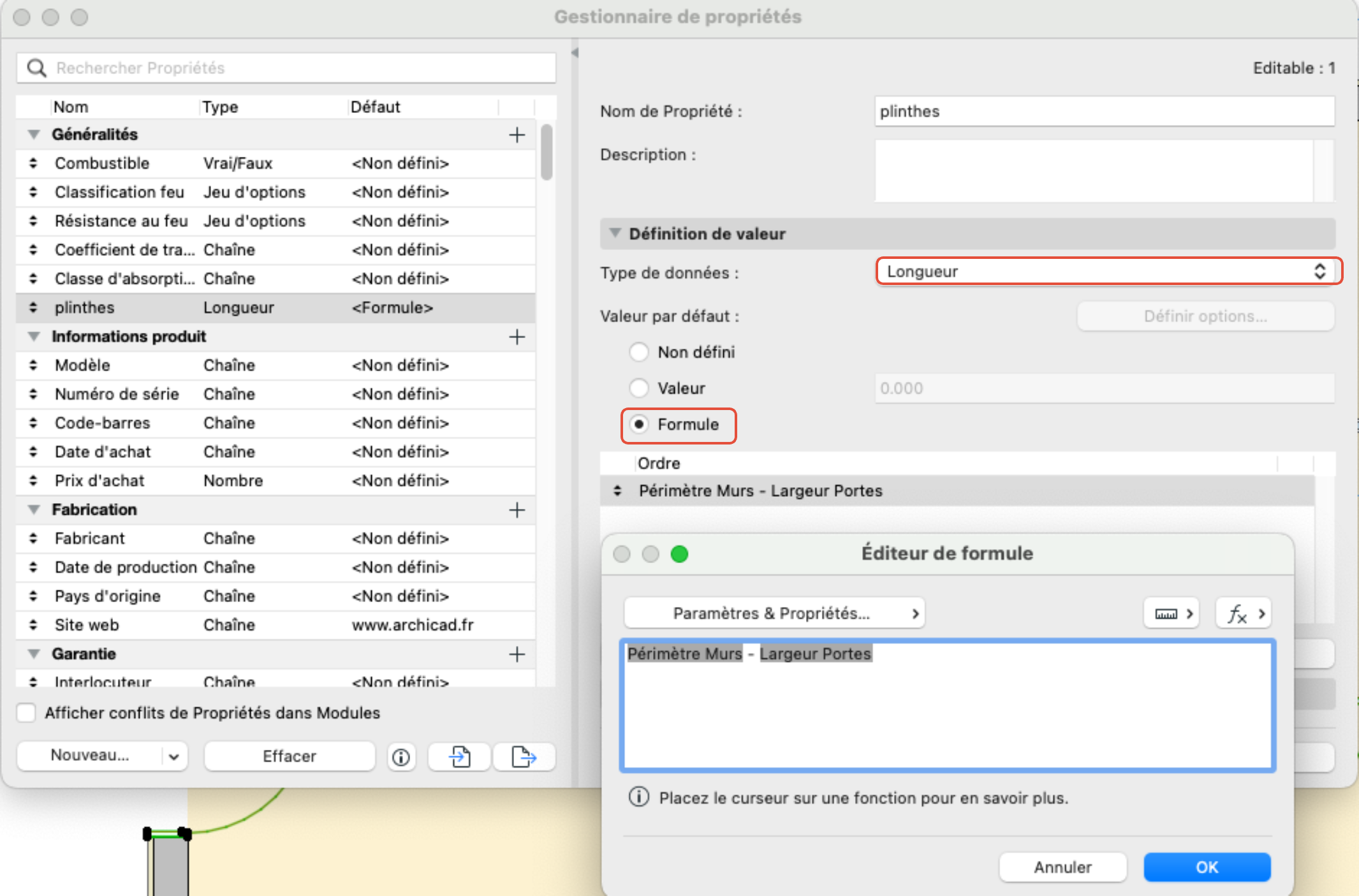
Task: Click in the Rechercher Propriétés search field
Action: pyautogui.click(x=287, y=68)
